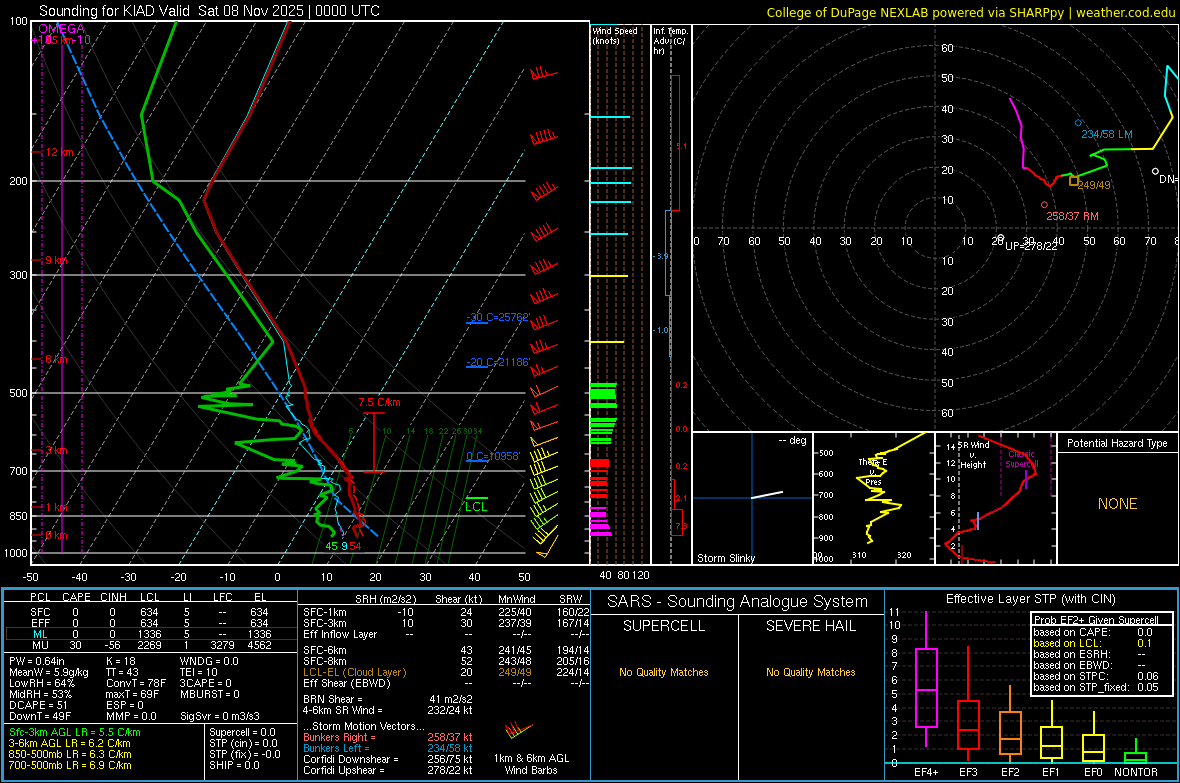This screenshot has height=783, width=1180.
Task: Select the 'ML' parcel row label
Action: coord(40,634)
